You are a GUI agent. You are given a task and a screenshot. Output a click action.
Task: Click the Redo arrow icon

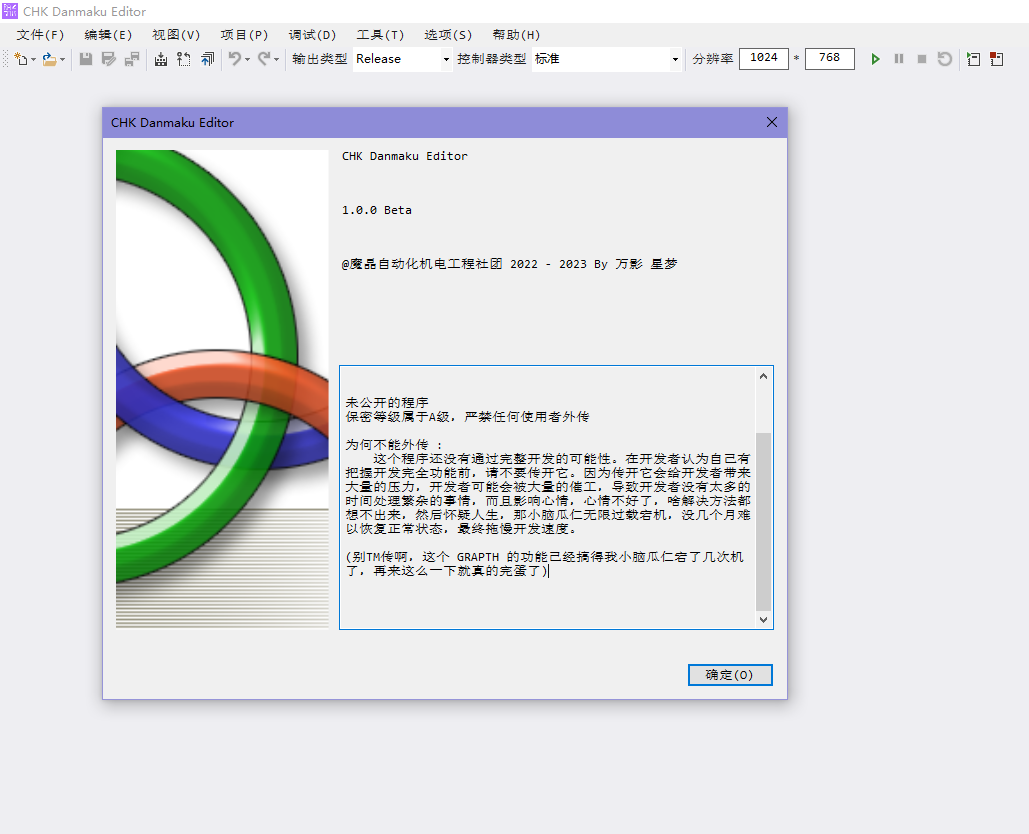click(x=264, y=59)
